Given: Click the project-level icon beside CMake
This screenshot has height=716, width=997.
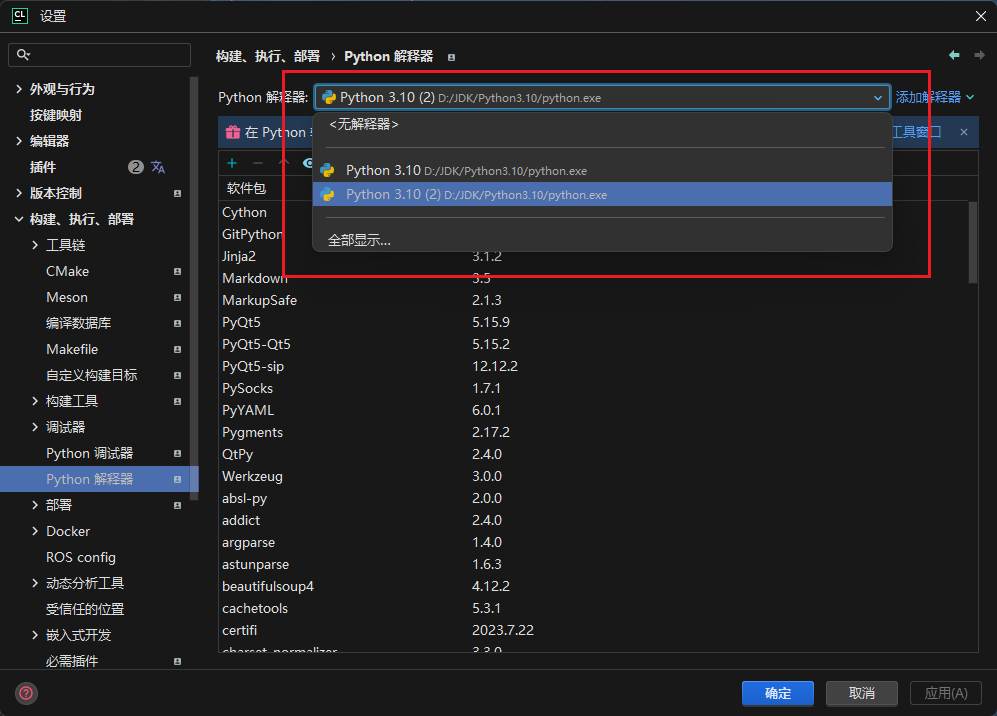Looking at the screenshot, I should pos(177,272).
